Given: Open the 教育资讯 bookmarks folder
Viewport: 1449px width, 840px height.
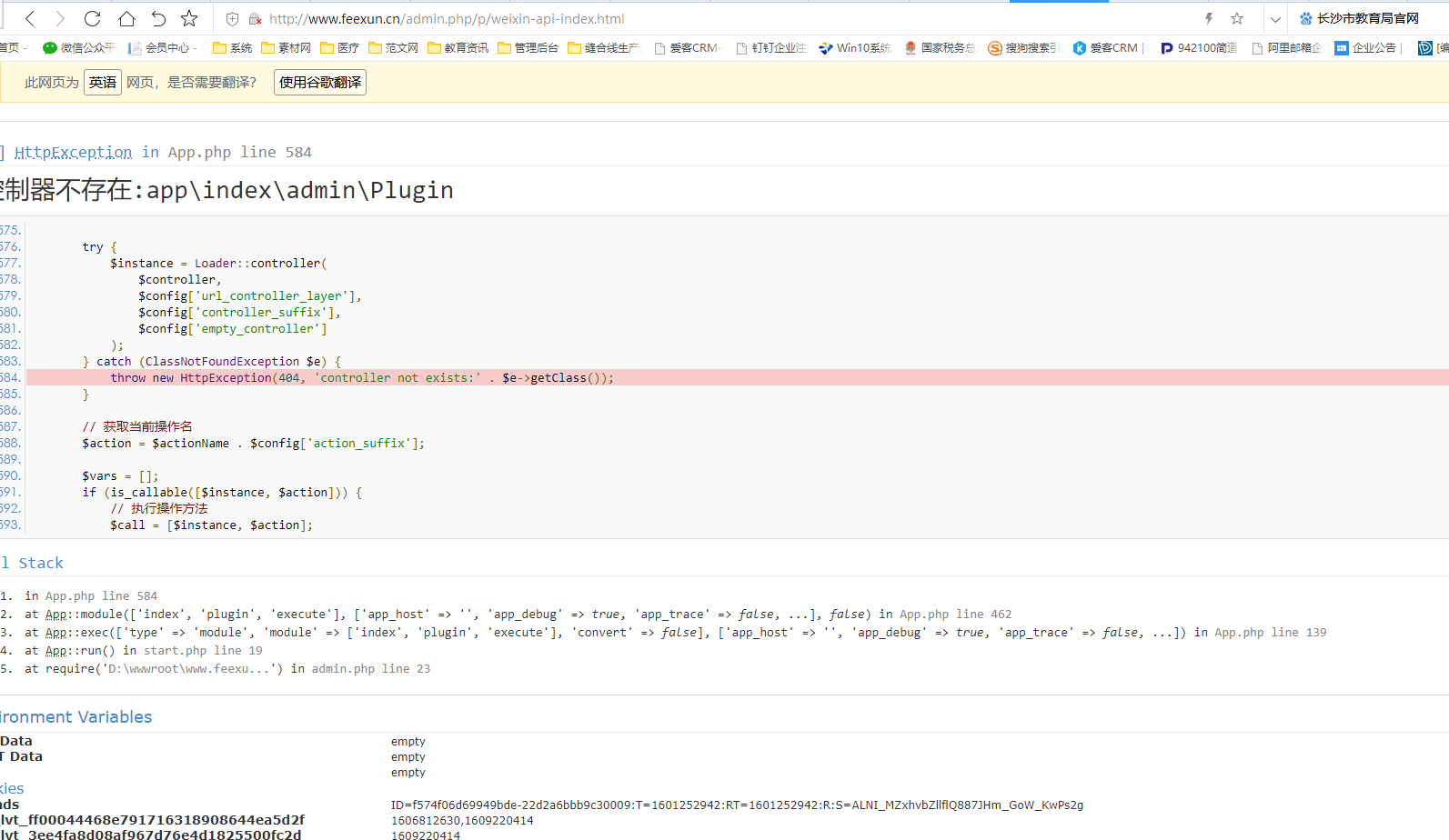Looking at the screenshot, I should [458, 48].
